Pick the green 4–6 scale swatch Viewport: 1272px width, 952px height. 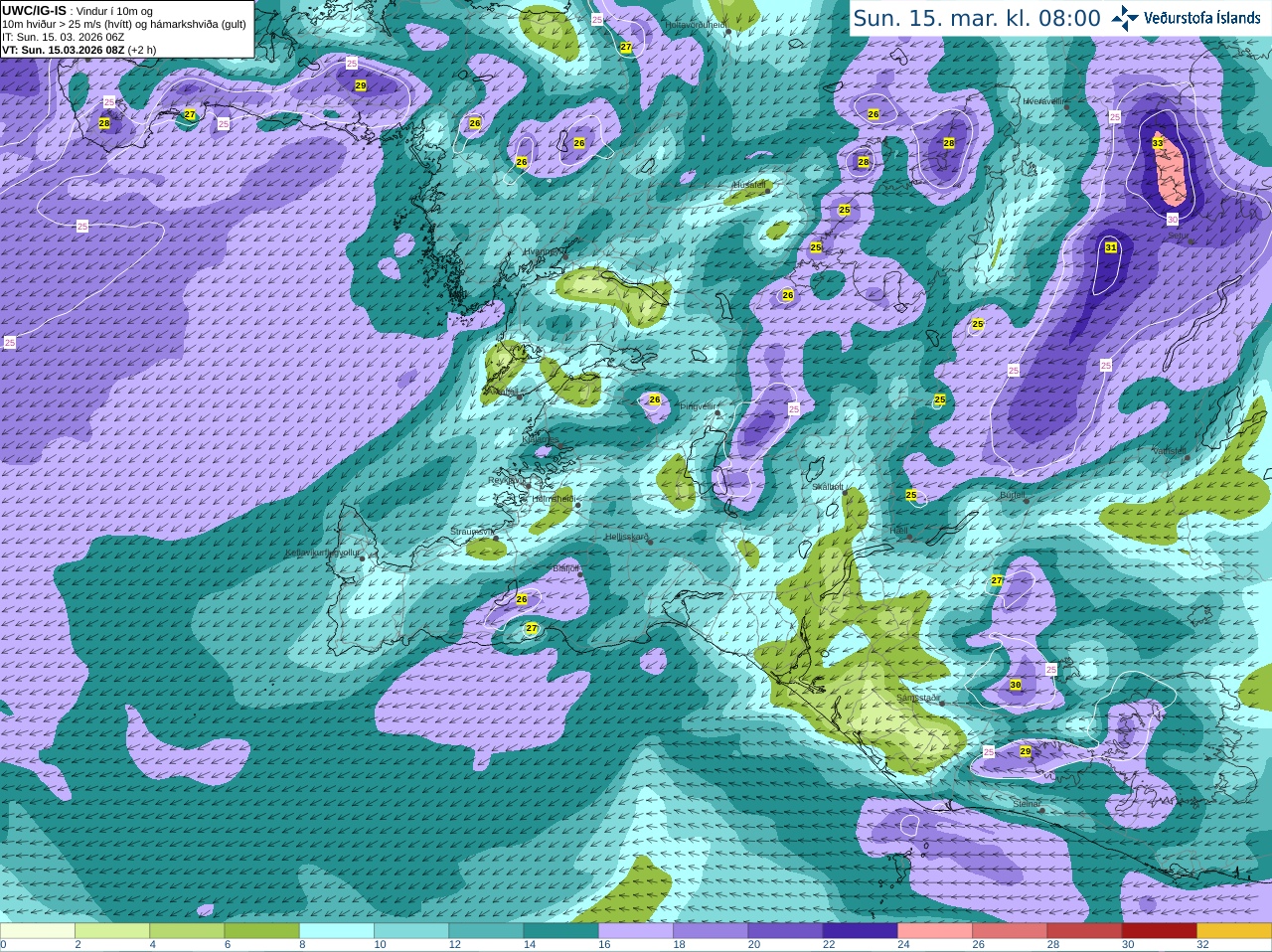187,930
